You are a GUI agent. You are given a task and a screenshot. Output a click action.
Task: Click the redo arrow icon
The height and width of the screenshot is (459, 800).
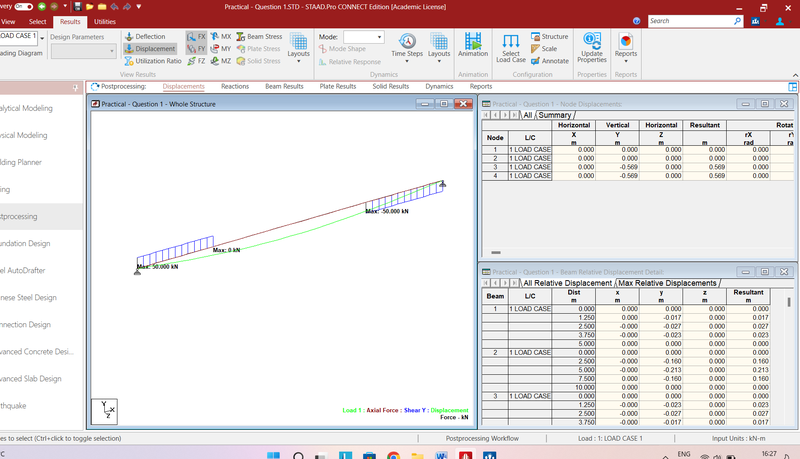127,7
